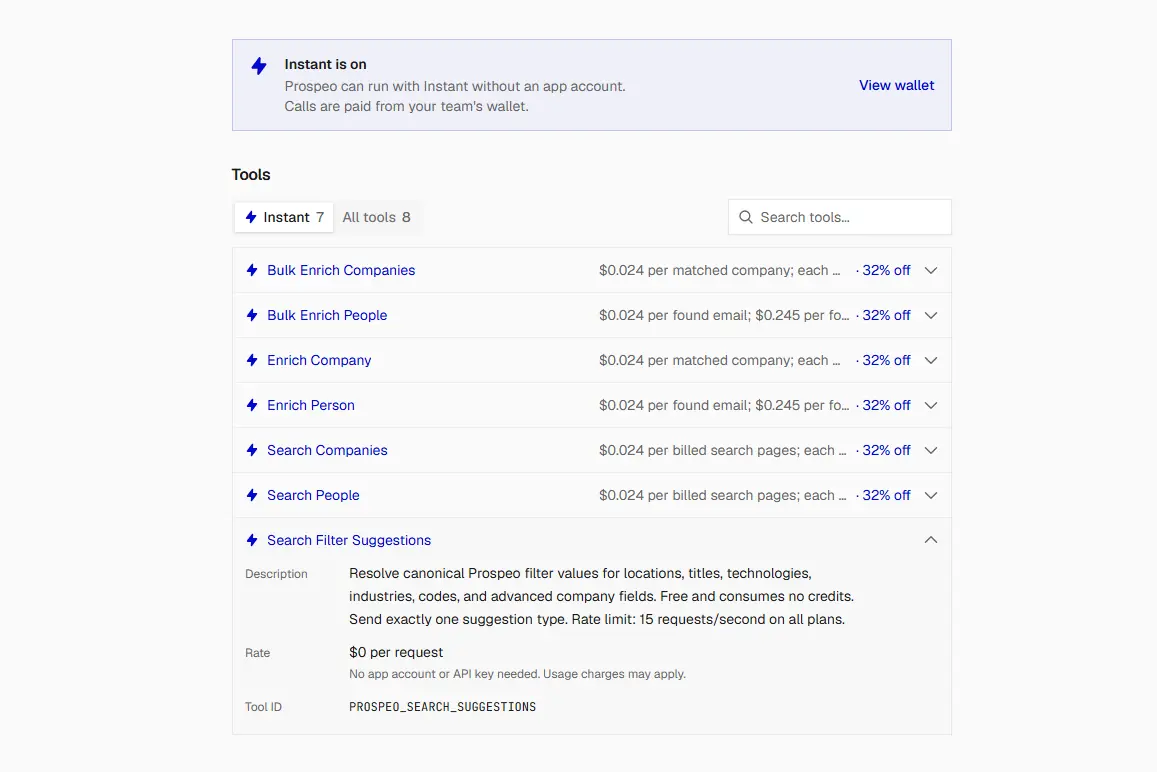
Task: Click the lightning icon beside Bulk Enrich Companies
Action: pyautogui.click(x=252, y=270)
